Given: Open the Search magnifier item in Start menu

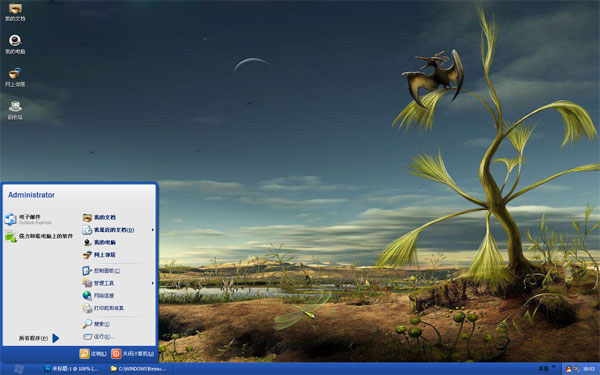Looking at the screenshot, I should pyautogui.click(x=96, y=324).
